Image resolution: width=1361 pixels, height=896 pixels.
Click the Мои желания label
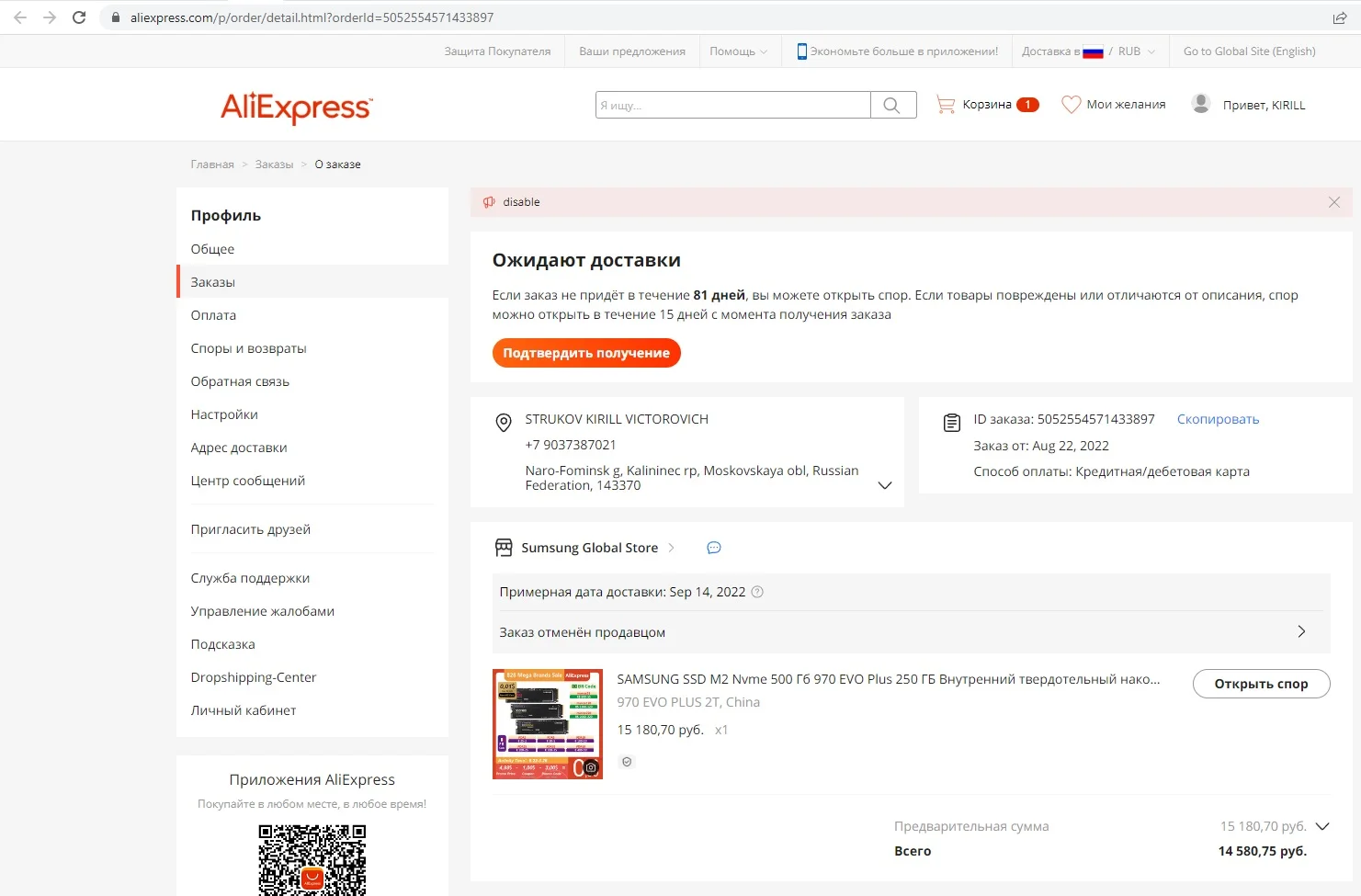click(x=1126, y=105)
